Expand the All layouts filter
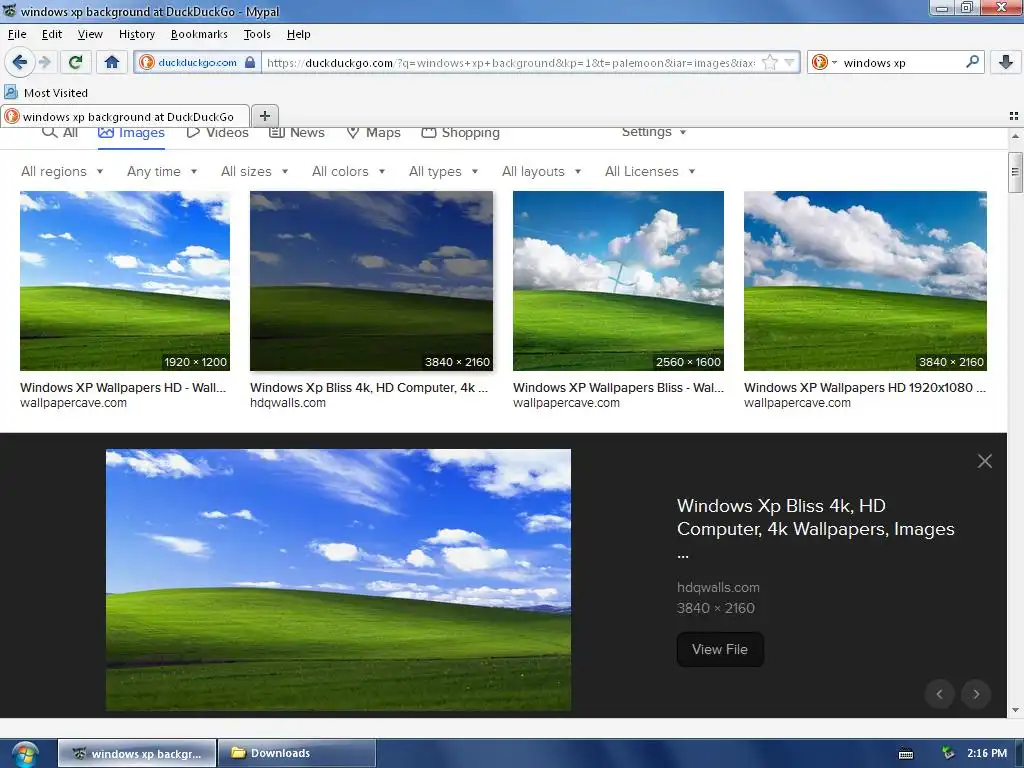Image resolution: width=1024 pixels, height=768 pixels. 541,171
